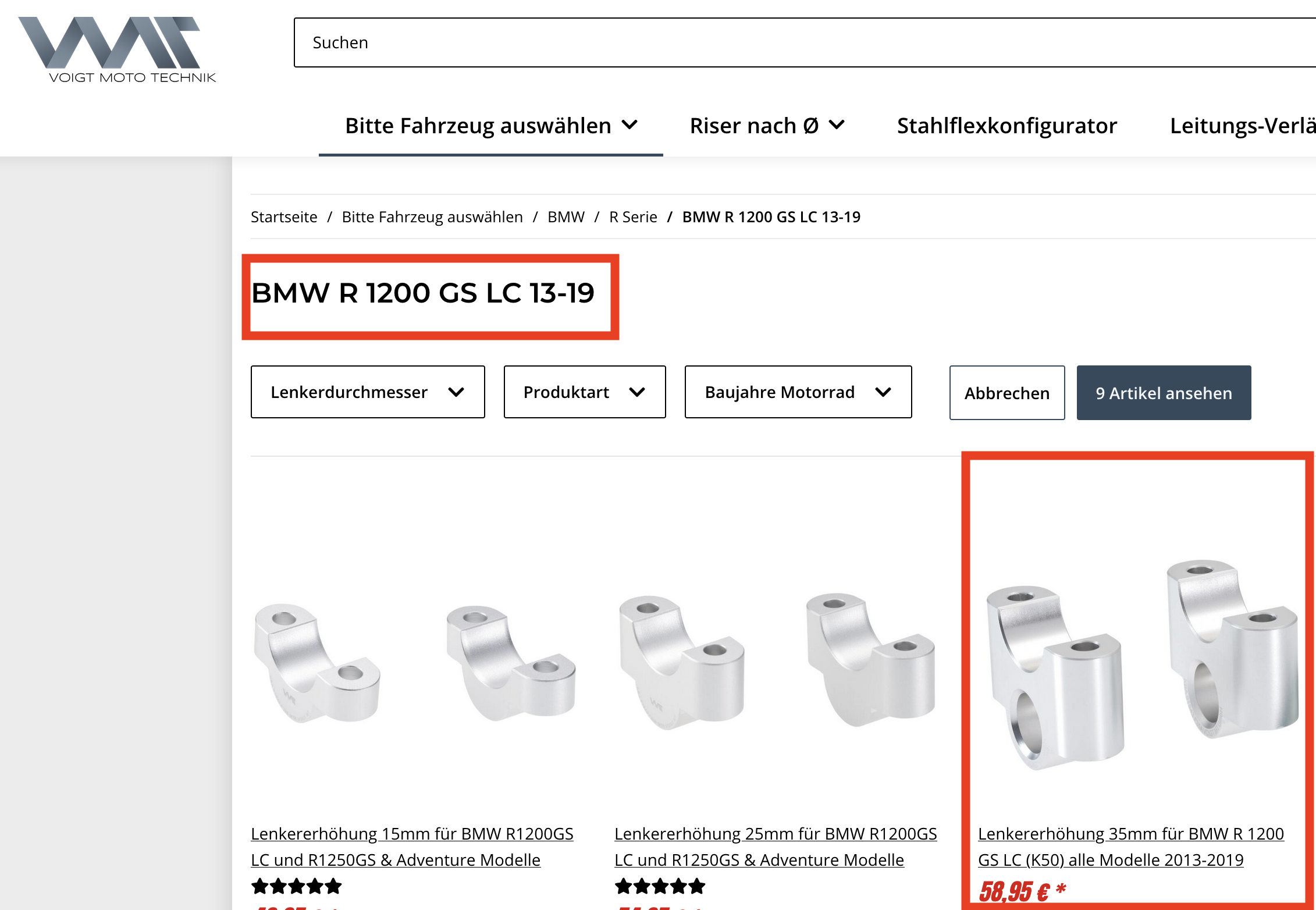Click the Abbrechen button
The width and height of the screenshot is (1316, 910).
pyautogui.click(x=1007, y=393)
